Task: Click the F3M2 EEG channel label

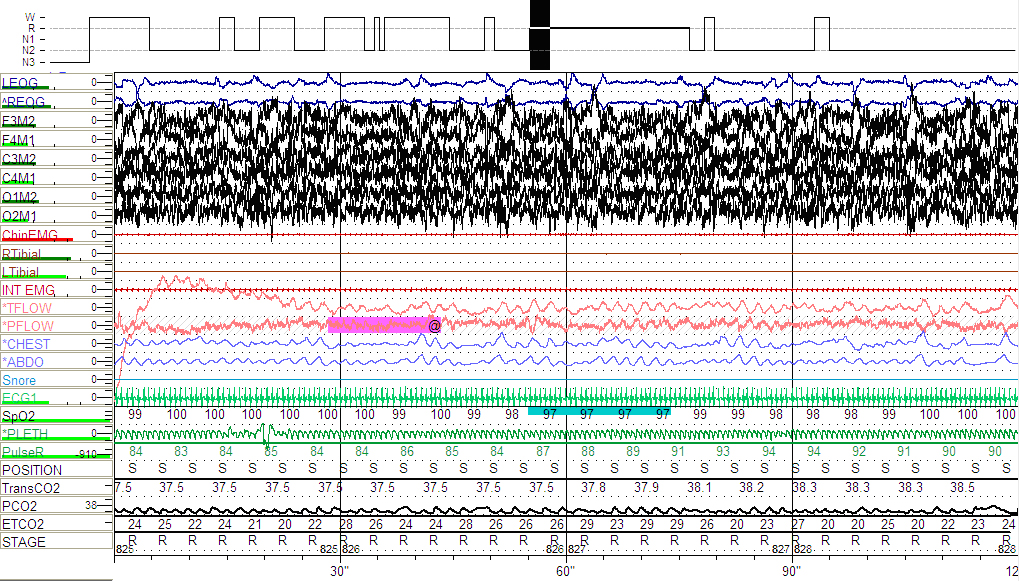Action: [19, 121]
